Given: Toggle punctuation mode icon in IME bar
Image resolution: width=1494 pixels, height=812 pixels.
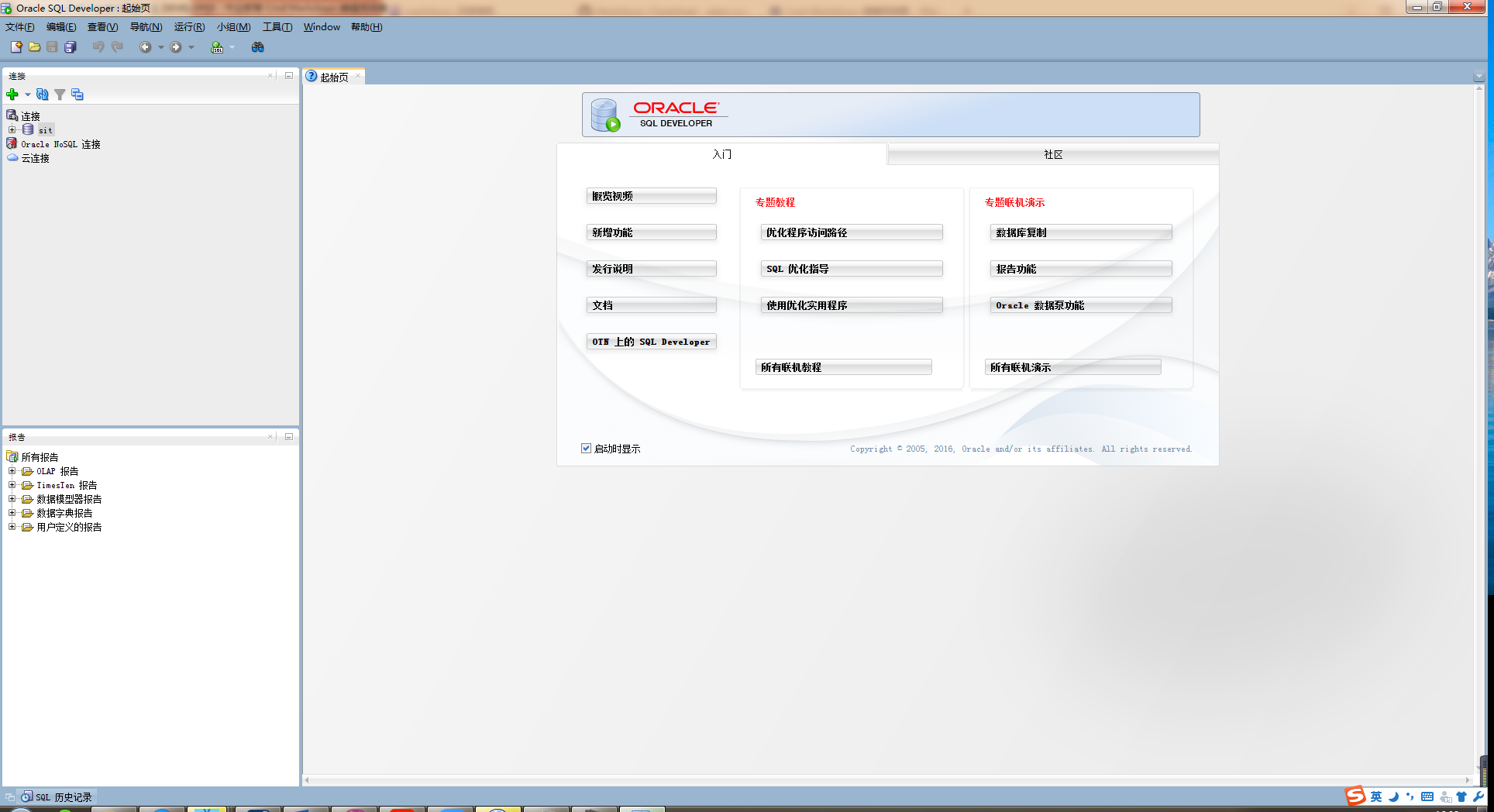Looking at the screenshot, I should (1410, 797).
